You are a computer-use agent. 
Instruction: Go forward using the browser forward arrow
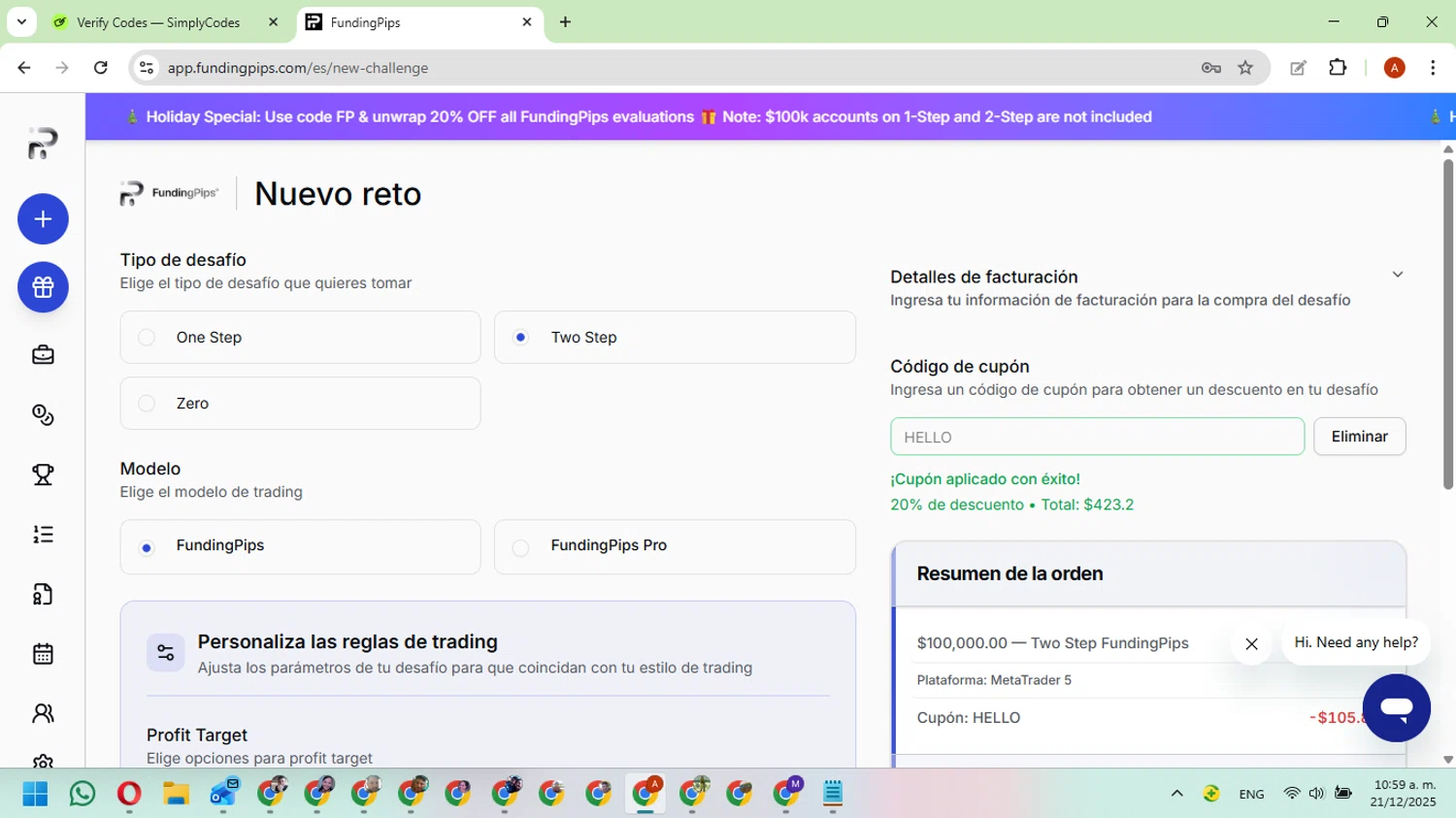click(x=62, y=68)
